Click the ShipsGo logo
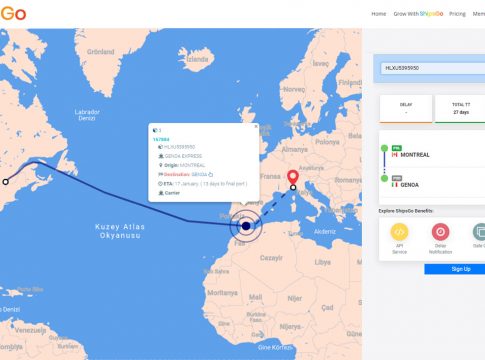 [x=13, y=14]
